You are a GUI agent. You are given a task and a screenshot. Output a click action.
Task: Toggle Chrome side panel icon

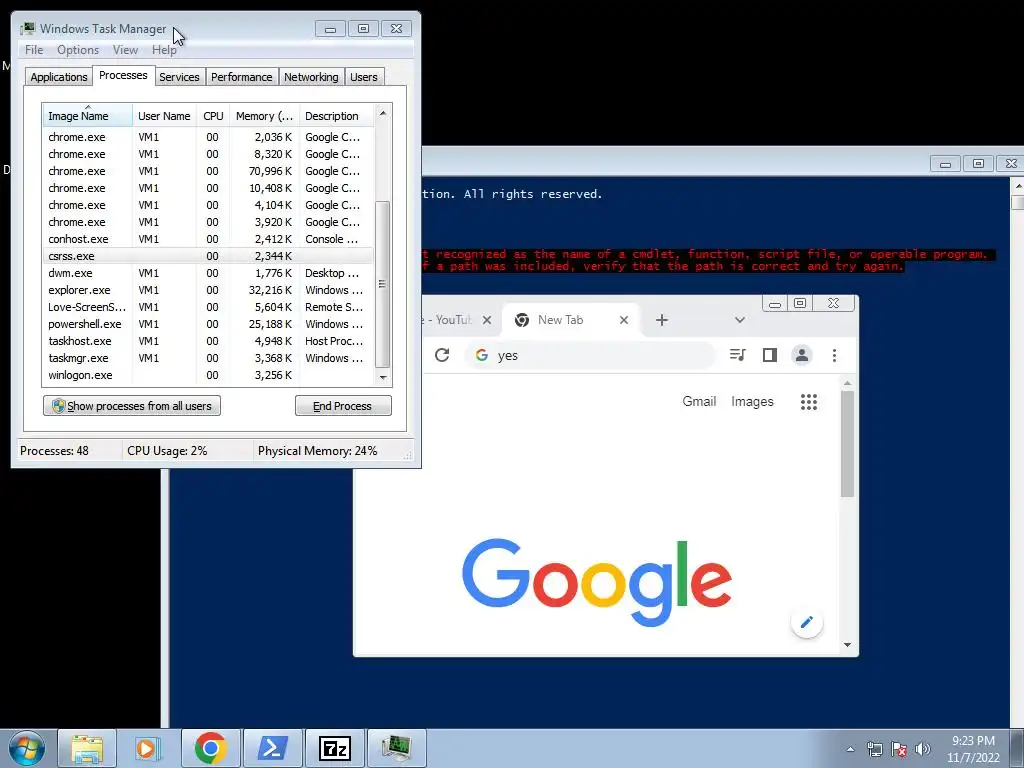769,355
